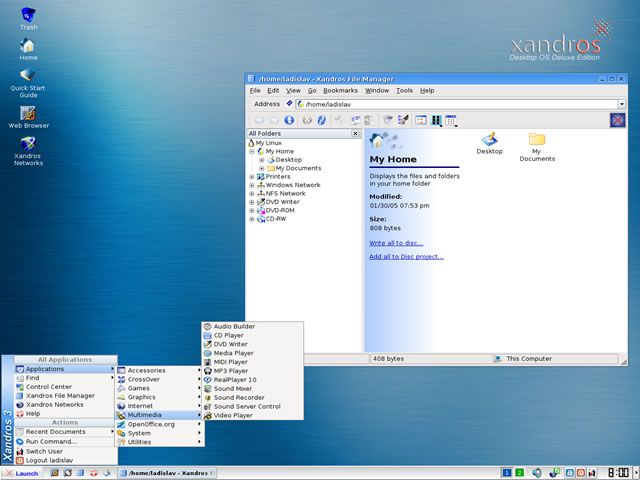Open the Quick Start Guide desktop icon

pyautogui.click(x=28, y=76)
